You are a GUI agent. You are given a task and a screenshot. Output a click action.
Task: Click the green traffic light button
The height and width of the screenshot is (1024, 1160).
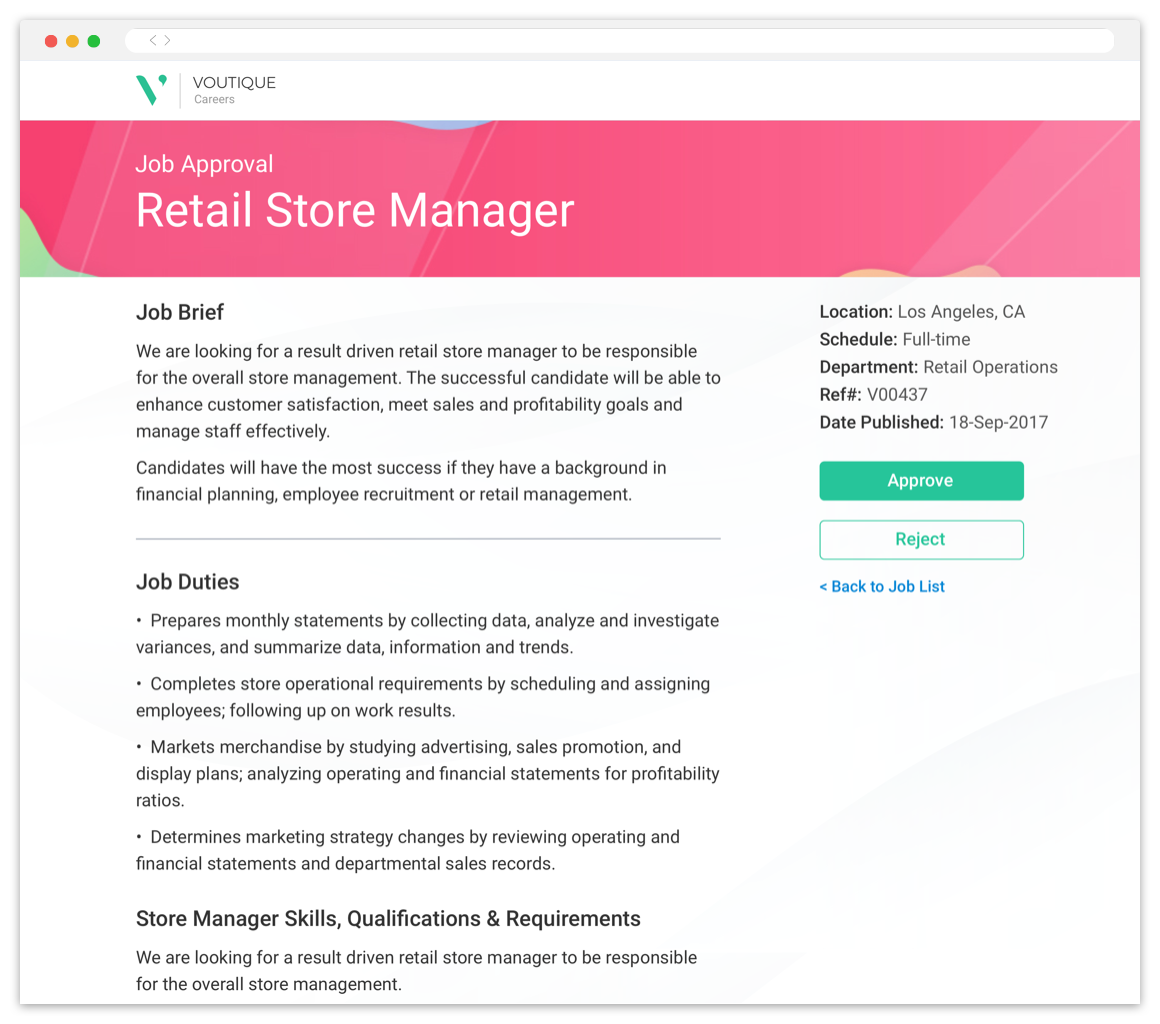click(93, 40)
